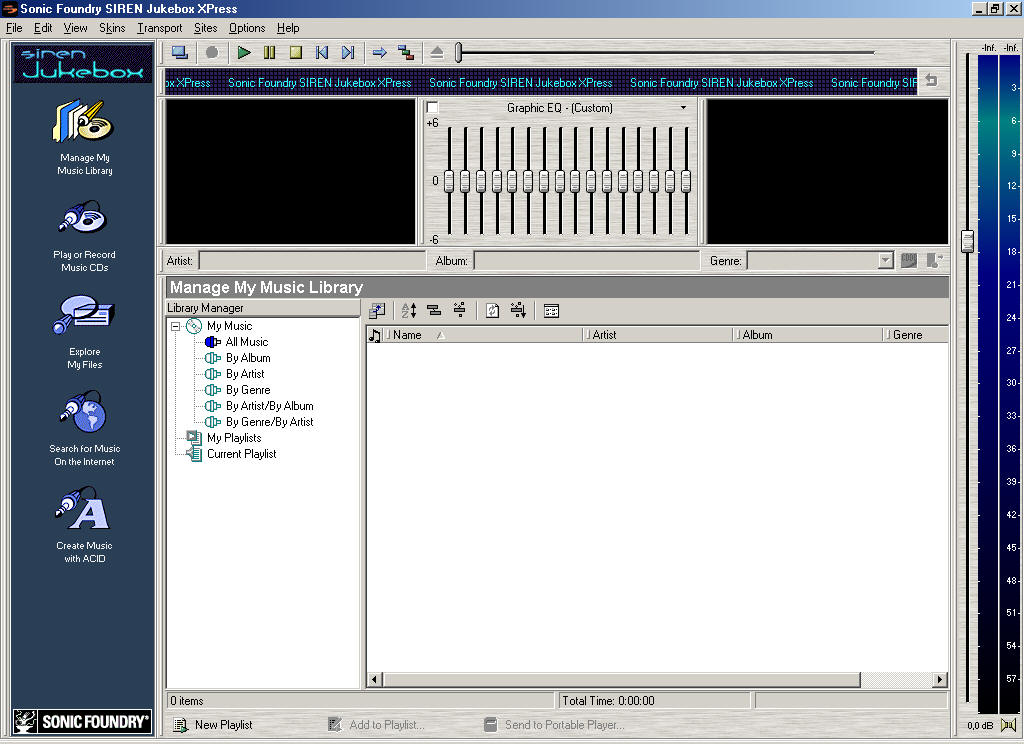Open the View menu
1024x744 pixels.
[75, 28]
